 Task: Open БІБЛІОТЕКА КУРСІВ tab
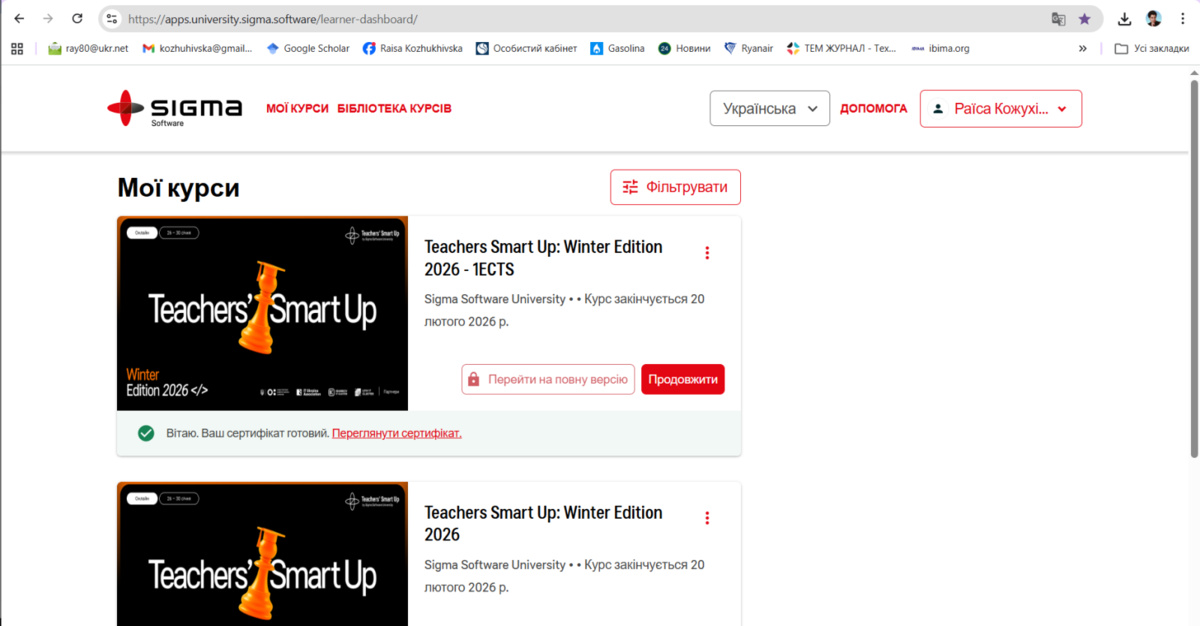coord(394,108)
